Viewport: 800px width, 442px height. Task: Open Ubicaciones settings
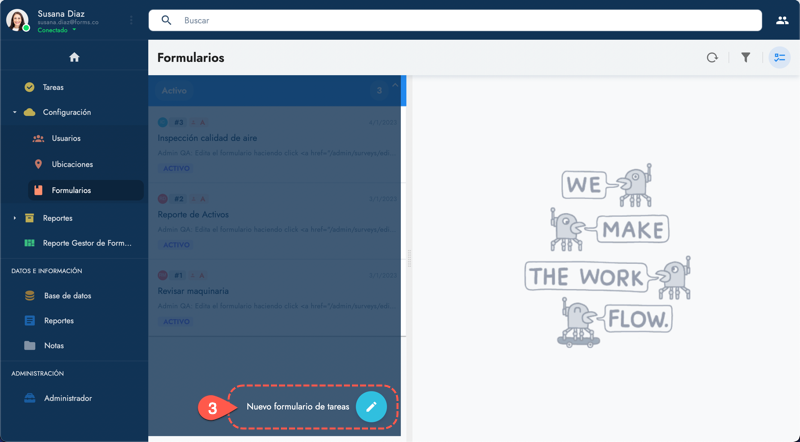(x=74, y=164)
